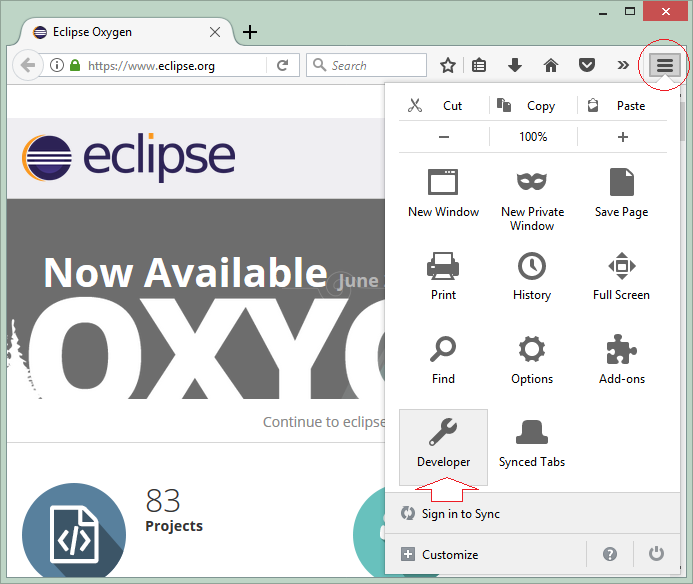Click Sign in to Sync
This screenshot has width=693, height=584.
[532, 513]
